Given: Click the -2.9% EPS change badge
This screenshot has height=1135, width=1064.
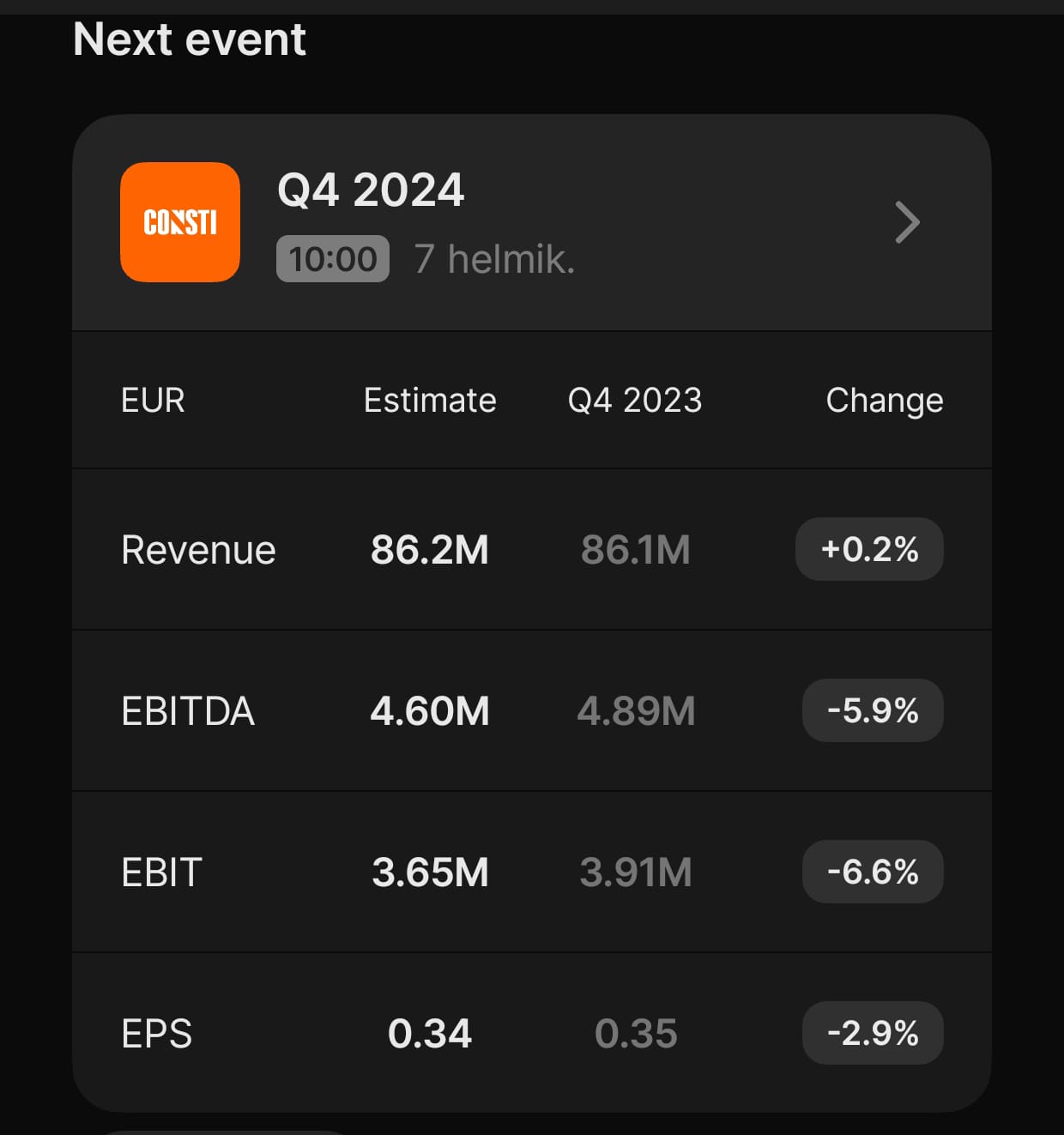Looking at the screenshot, I should click(x=873, y=1033).
